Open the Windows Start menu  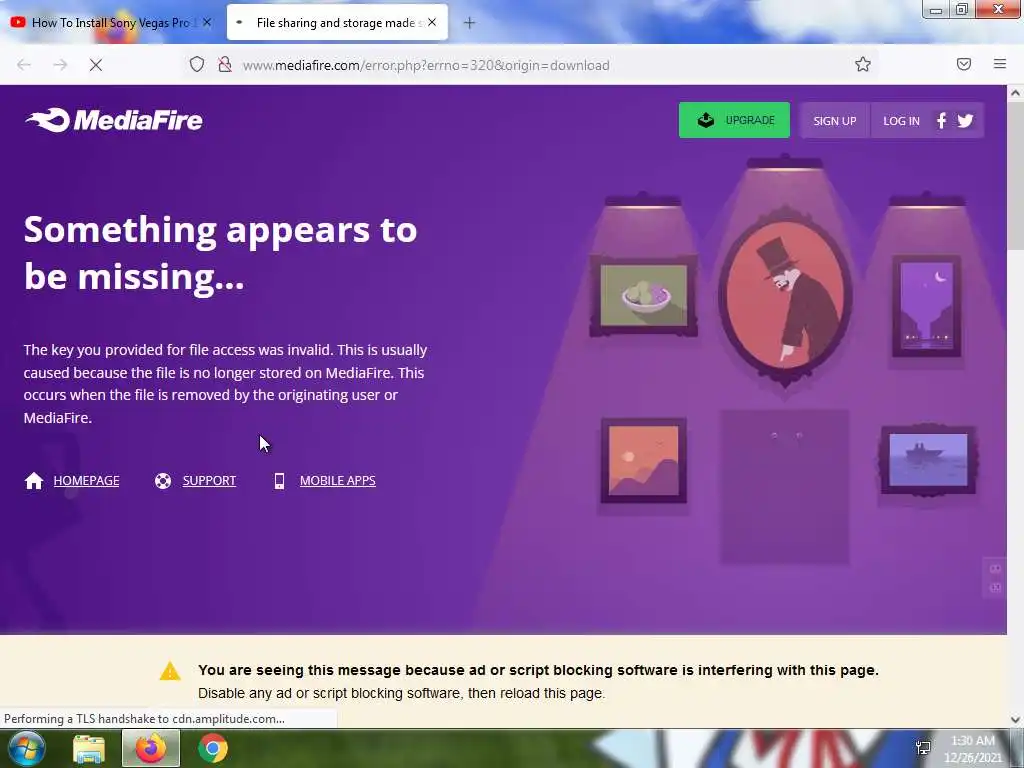(26, 748)
